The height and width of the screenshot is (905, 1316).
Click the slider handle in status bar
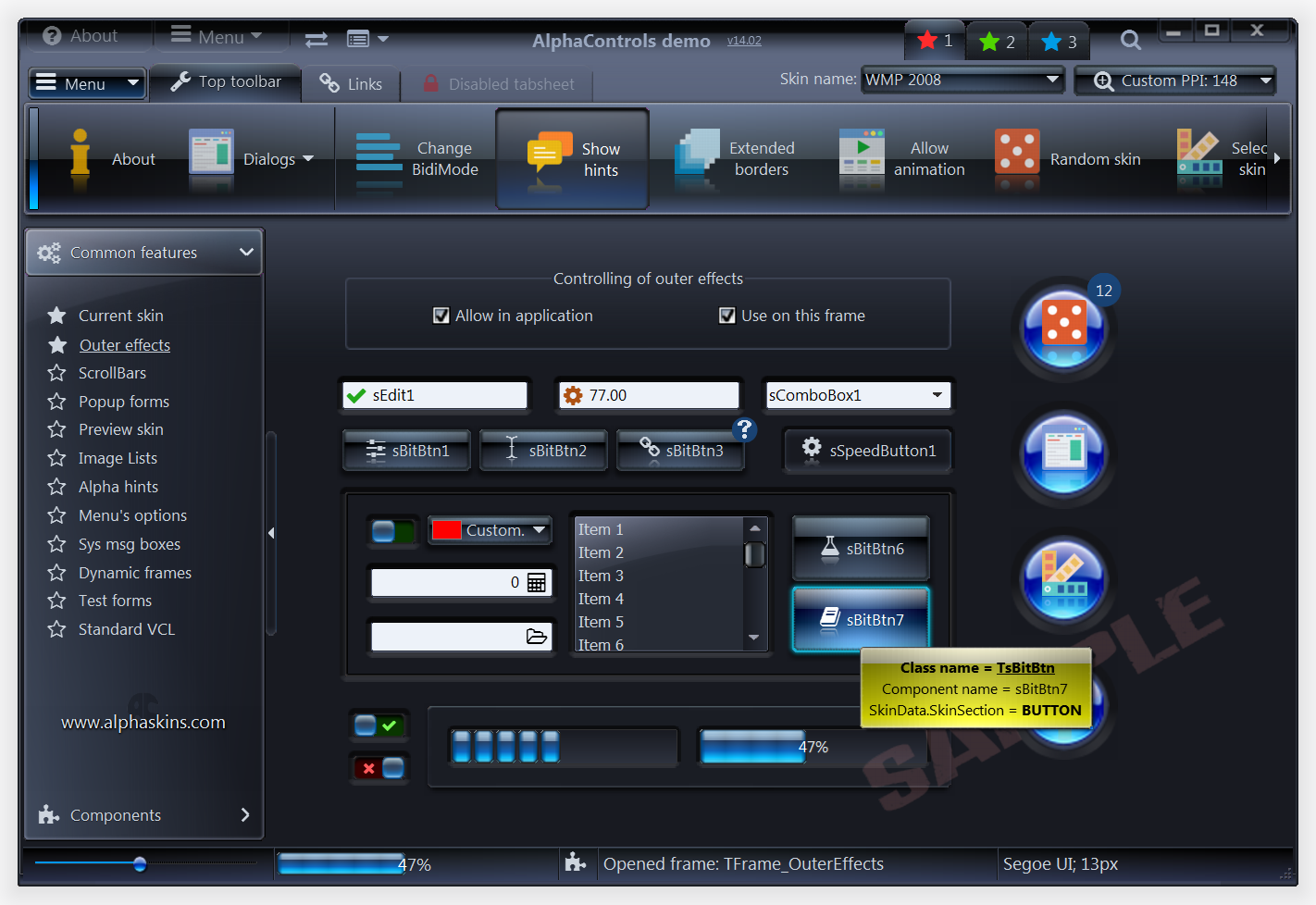pyautogui.click(x=140, y=864)
